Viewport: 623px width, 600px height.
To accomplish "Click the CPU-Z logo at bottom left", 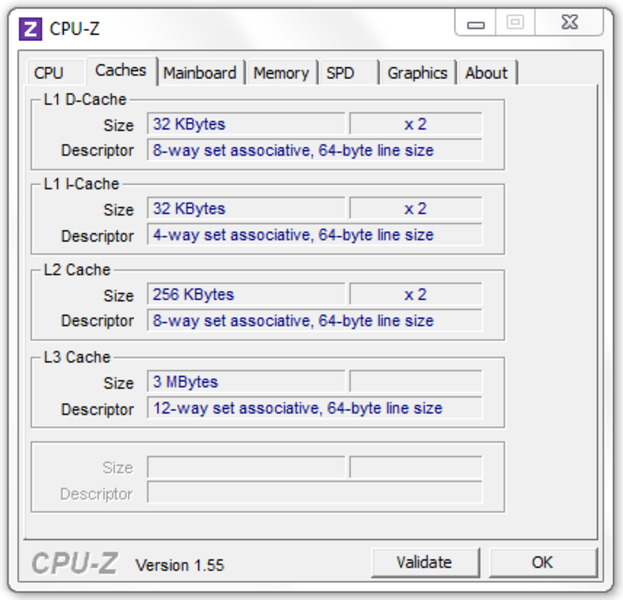I will pos(74,563).
